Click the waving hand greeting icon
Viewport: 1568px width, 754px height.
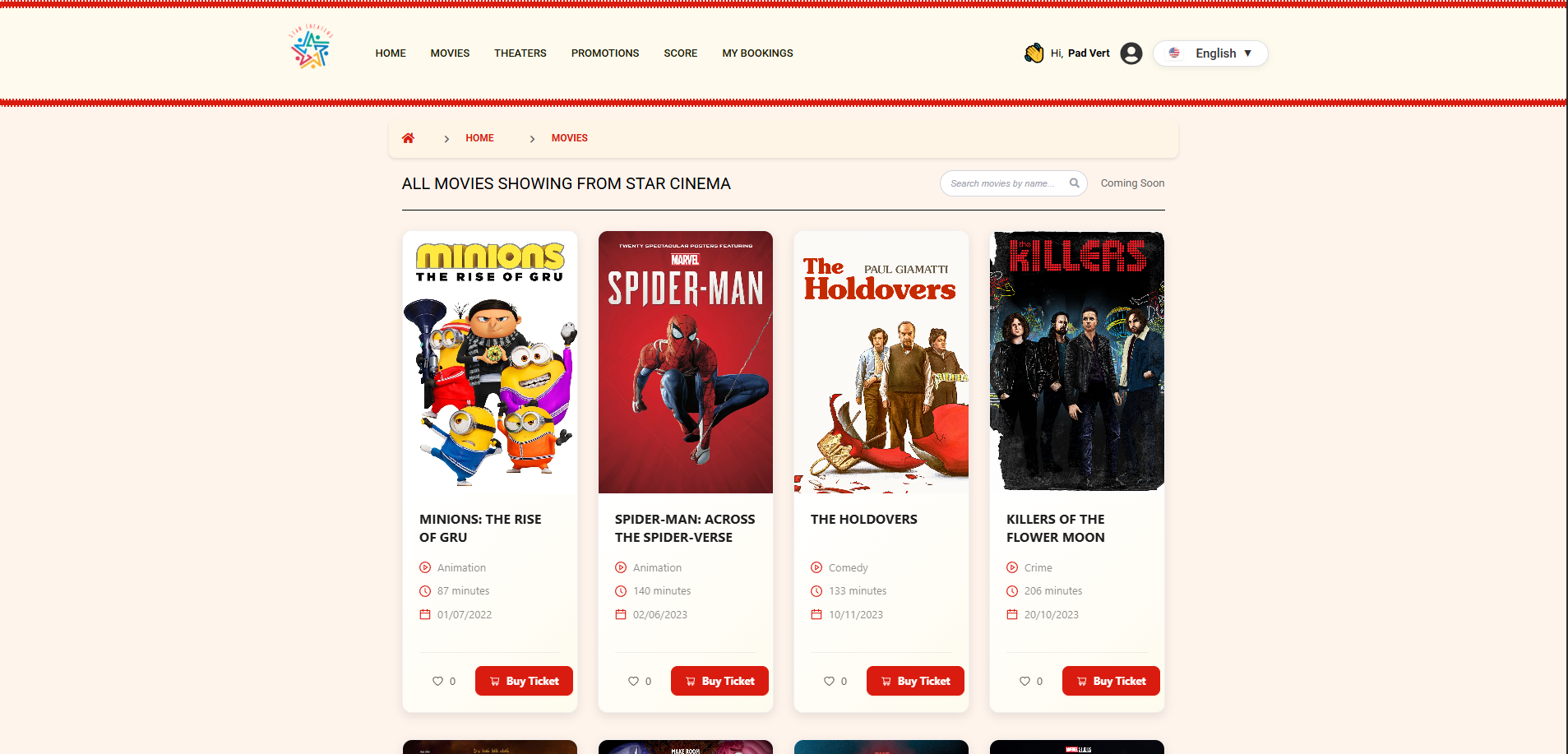click(1034, 53)
